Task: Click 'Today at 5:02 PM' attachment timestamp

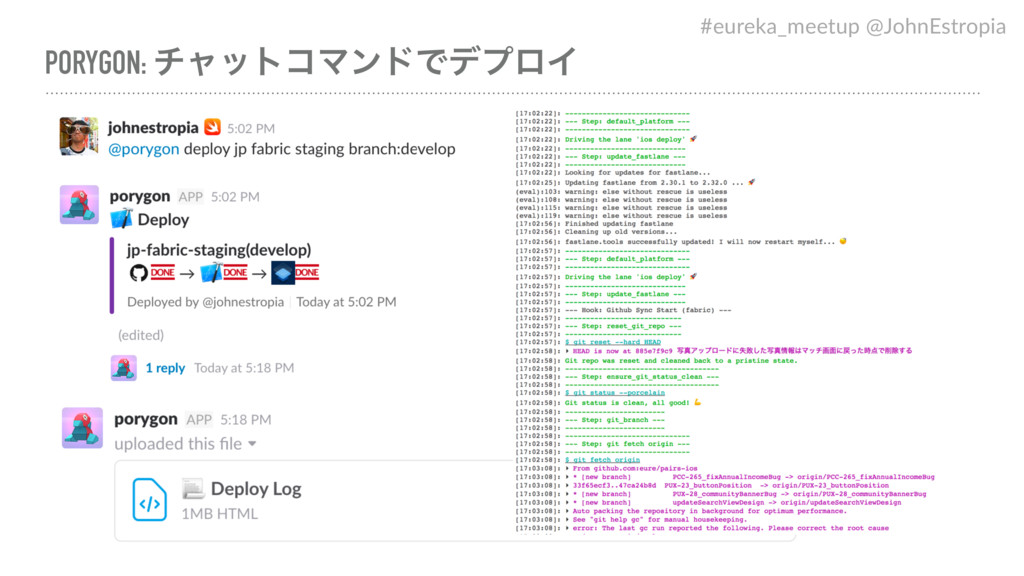Action: pyautogui.click(x=346, y=302)
